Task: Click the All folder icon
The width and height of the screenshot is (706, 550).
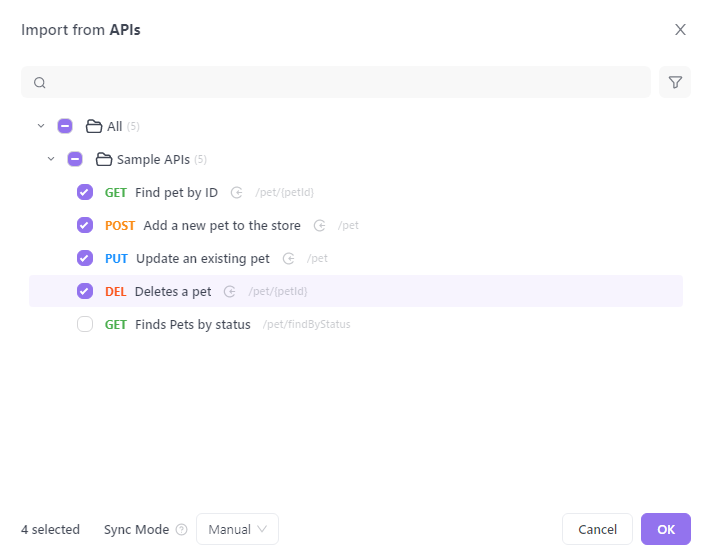Action: [x=94, y=126]
